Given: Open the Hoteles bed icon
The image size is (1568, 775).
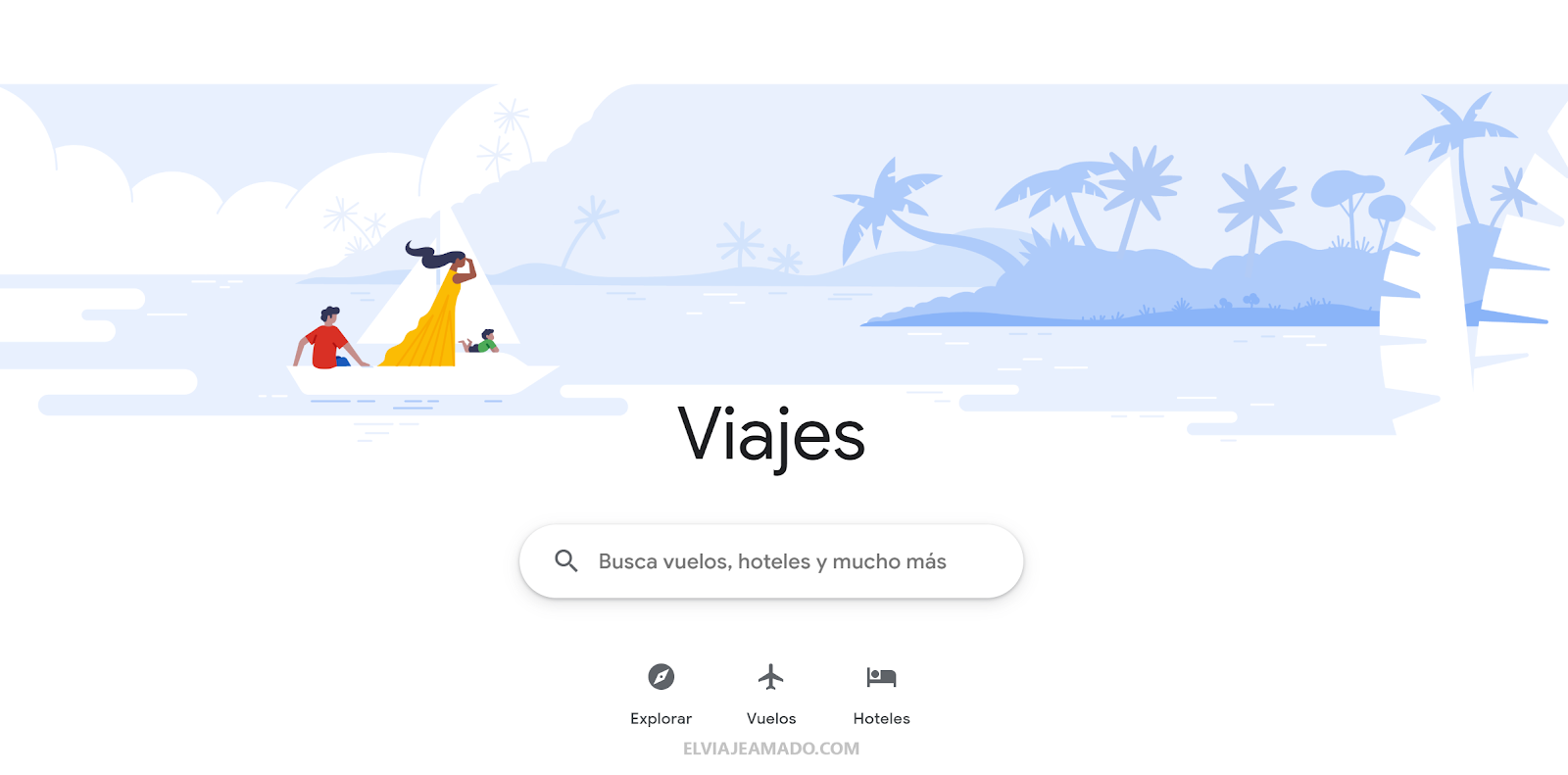Looking at the screenshot, I should click(x=881, y=676).
